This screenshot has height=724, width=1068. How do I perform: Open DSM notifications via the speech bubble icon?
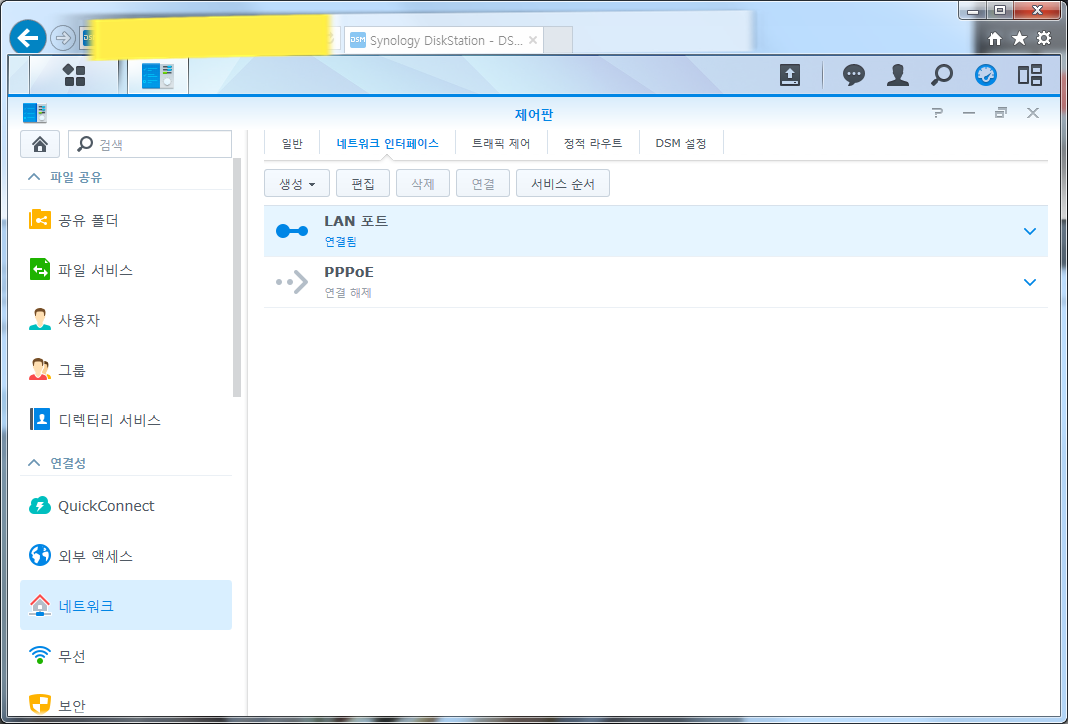tap(853, 74)
